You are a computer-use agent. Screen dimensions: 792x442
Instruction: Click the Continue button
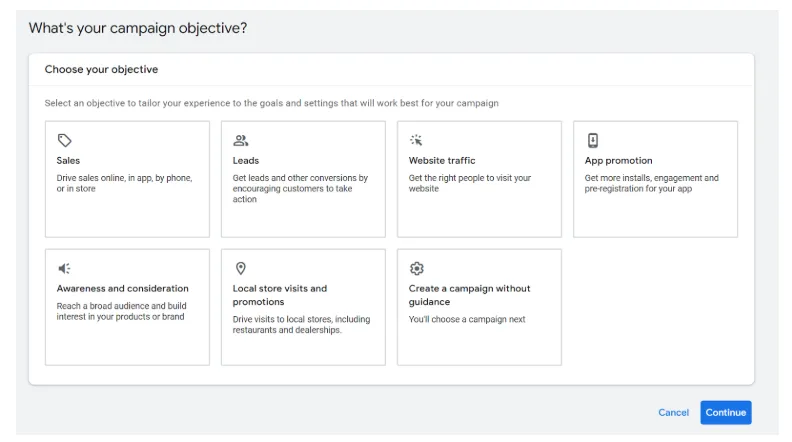coord(725,412)
